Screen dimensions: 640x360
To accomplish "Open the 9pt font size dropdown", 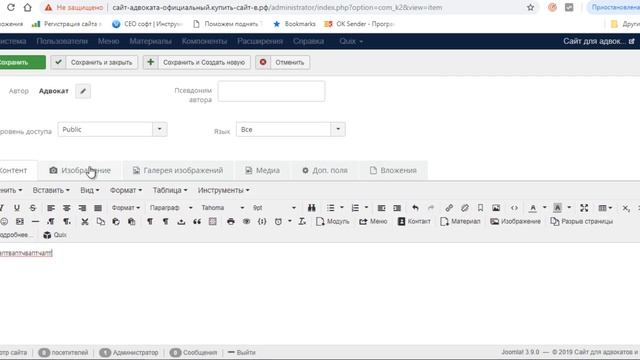I will (274, 208).
